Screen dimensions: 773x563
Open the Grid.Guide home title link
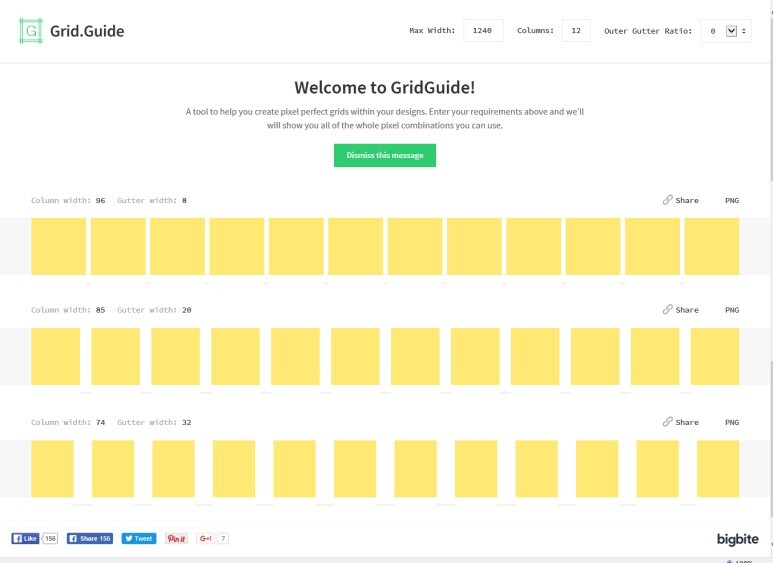(87, 31)
